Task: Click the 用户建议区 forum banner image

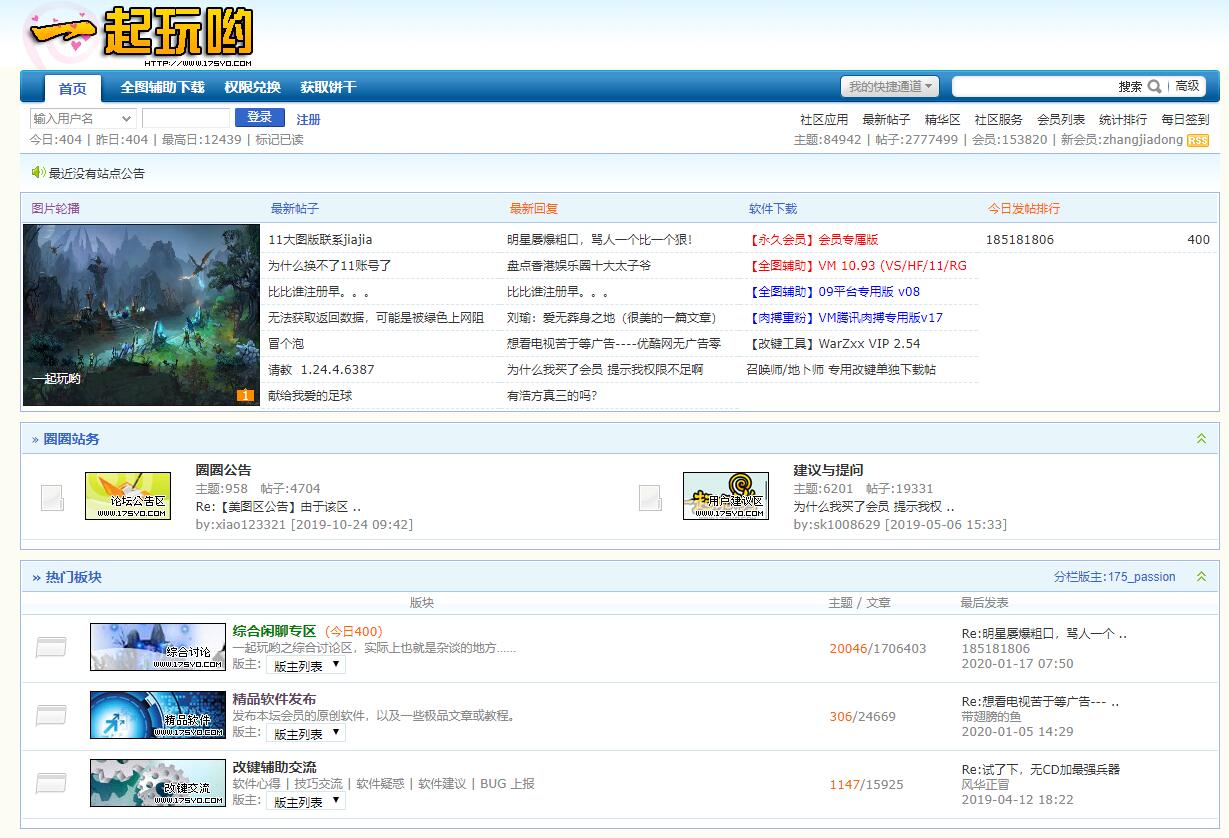Action: pos(726,496)
